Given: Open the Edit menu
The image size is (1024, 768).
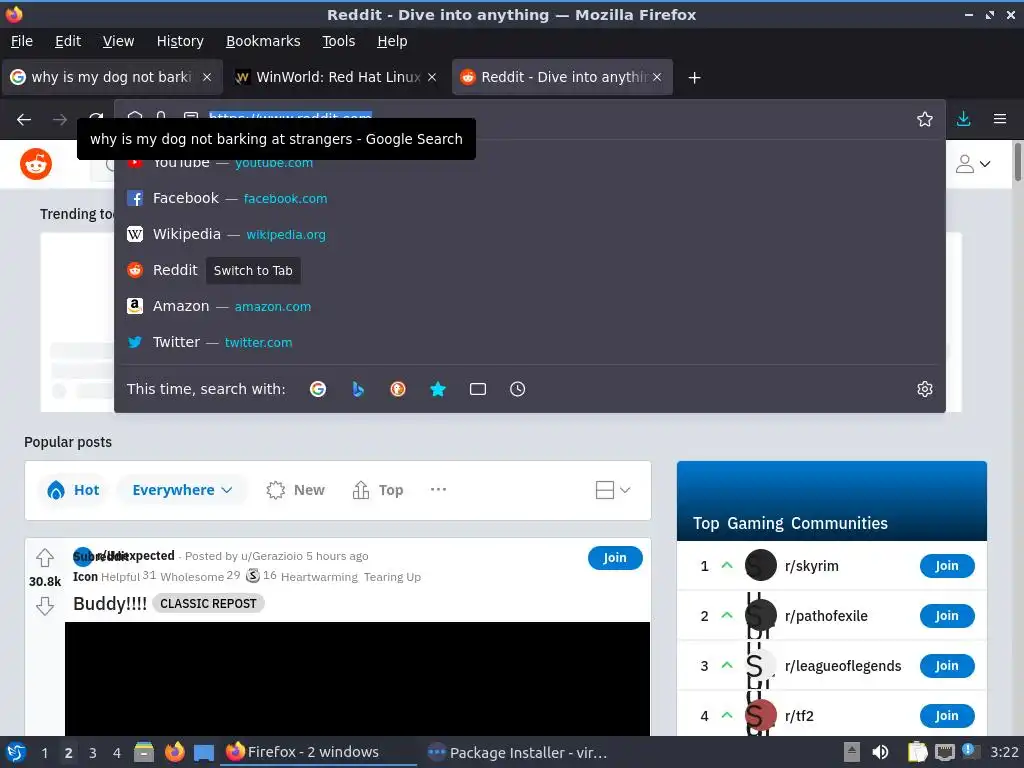Looking at the screenshot, I should pyautogui.click(x=68, y=41).
